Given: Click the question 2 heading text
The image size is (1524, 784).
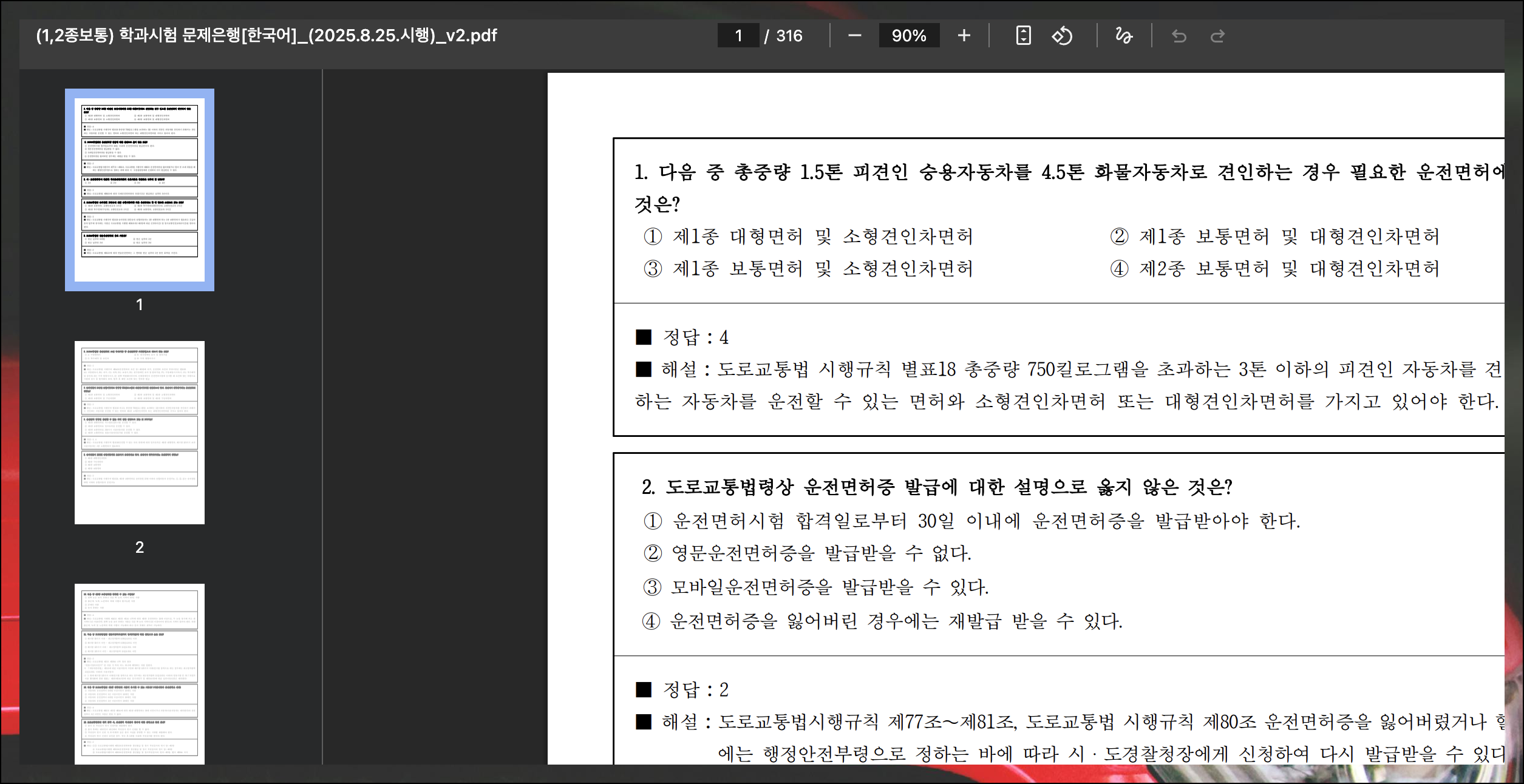Looking at the screenshot, I should tap(936, 487).
